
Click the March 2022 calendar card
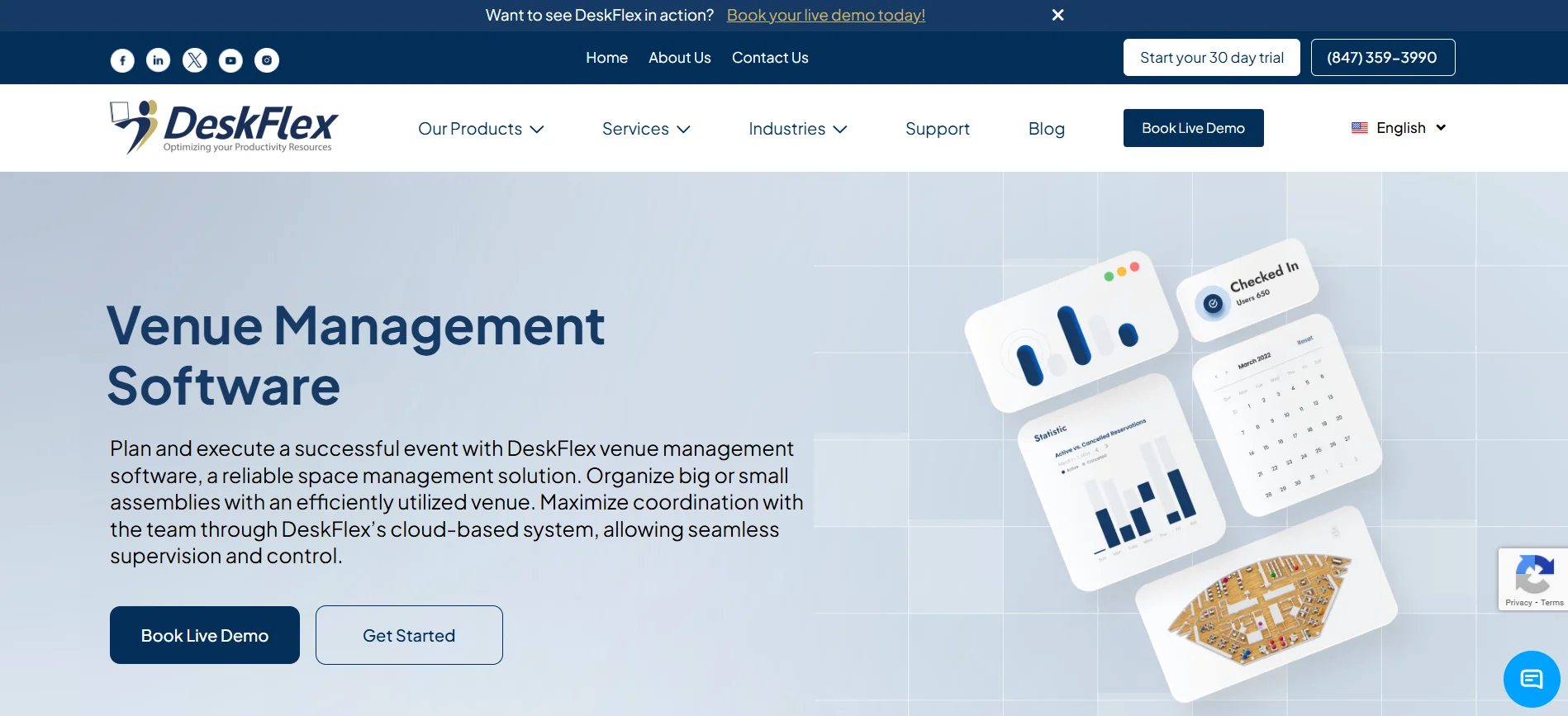(x=1287, y=415)
